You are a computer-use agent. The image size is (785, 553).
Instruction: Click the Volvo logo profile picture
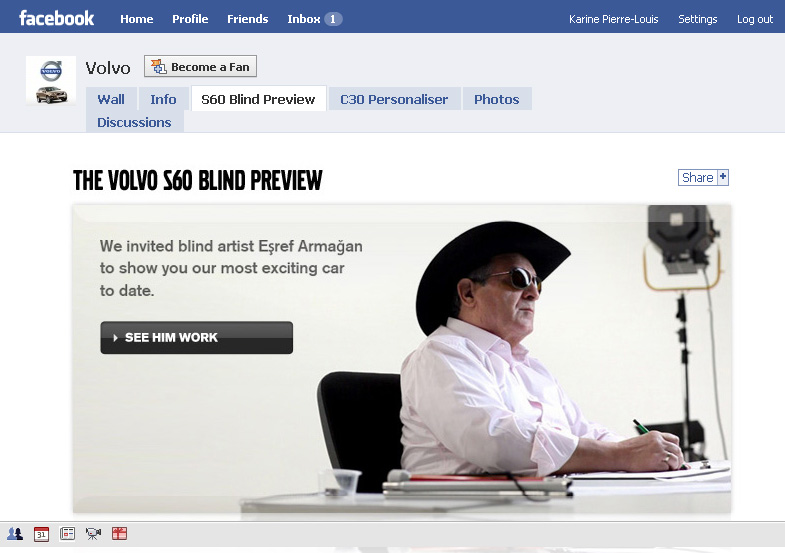(x=51, y=81)
